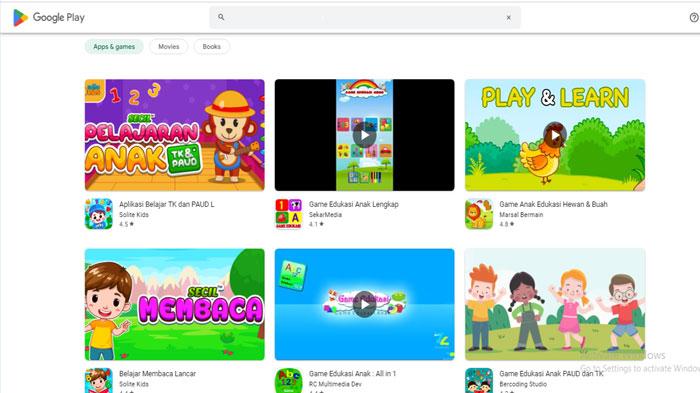Screen dimensions: 700x393
Task: Click Solite Kids under Belajar Membaca Lancar
Action: [134, 384]
